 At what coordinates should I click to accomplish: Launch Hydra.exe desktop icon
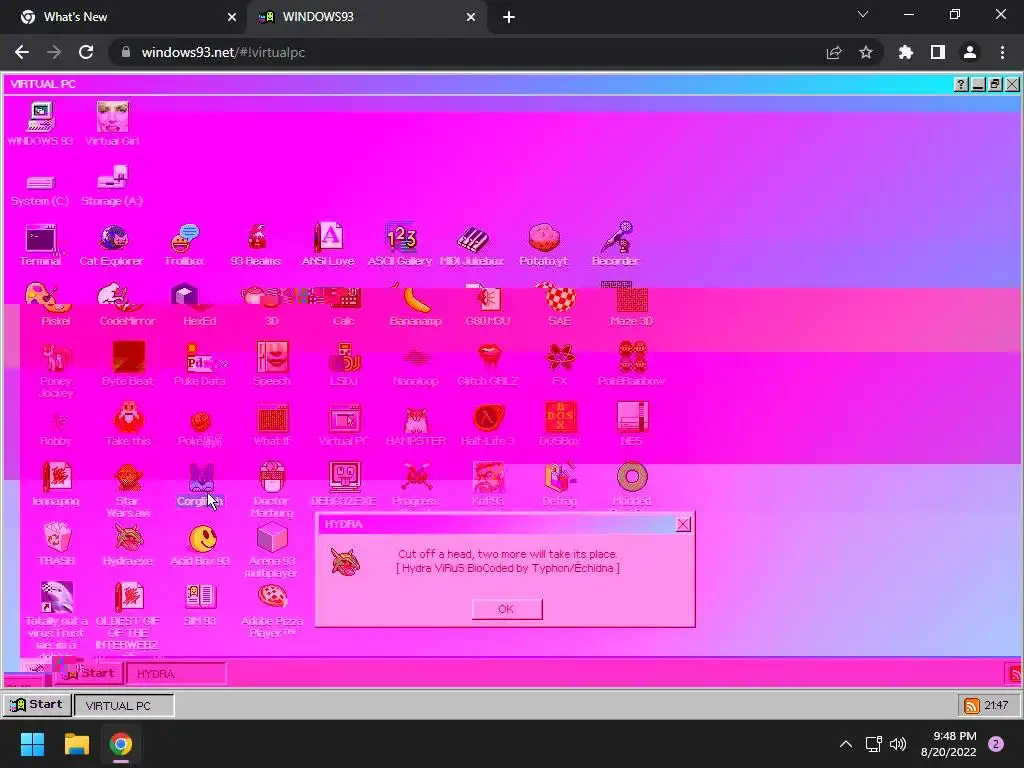pos(128,545)
